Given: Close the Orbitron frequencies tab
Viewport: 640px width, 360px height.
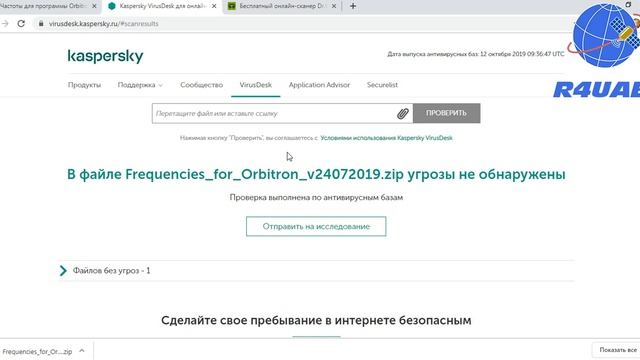Looking at the screenshot, I should 94,6.
